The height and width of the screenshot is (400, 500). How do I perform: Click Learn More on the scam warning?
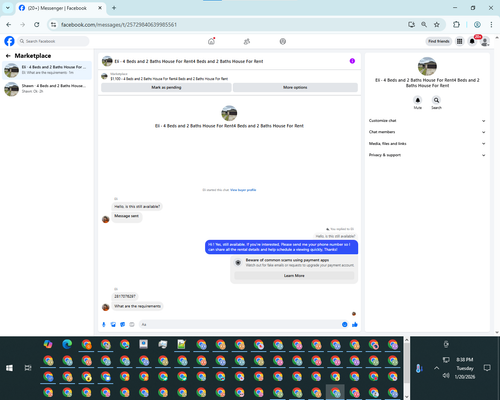[294, 276]
